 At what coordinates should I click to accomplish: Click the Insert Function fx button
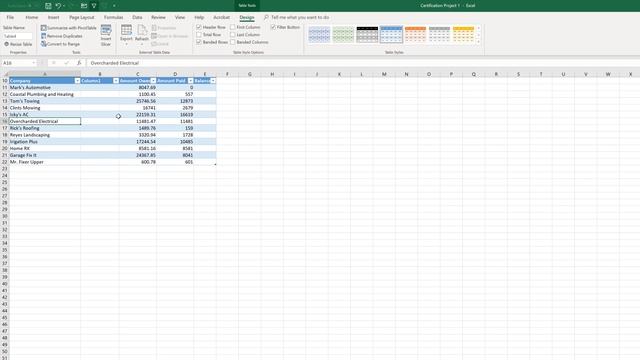tap(79, 63)
